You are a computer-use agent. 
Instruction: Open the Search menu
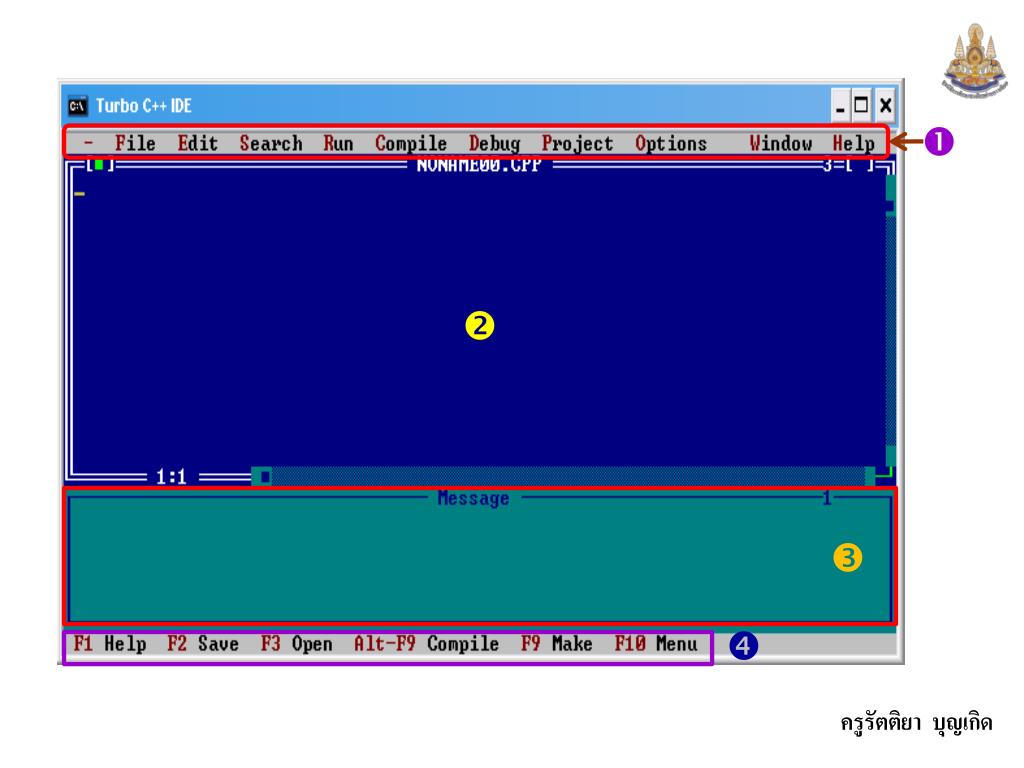pyautogui.click(x=271, y=143)
